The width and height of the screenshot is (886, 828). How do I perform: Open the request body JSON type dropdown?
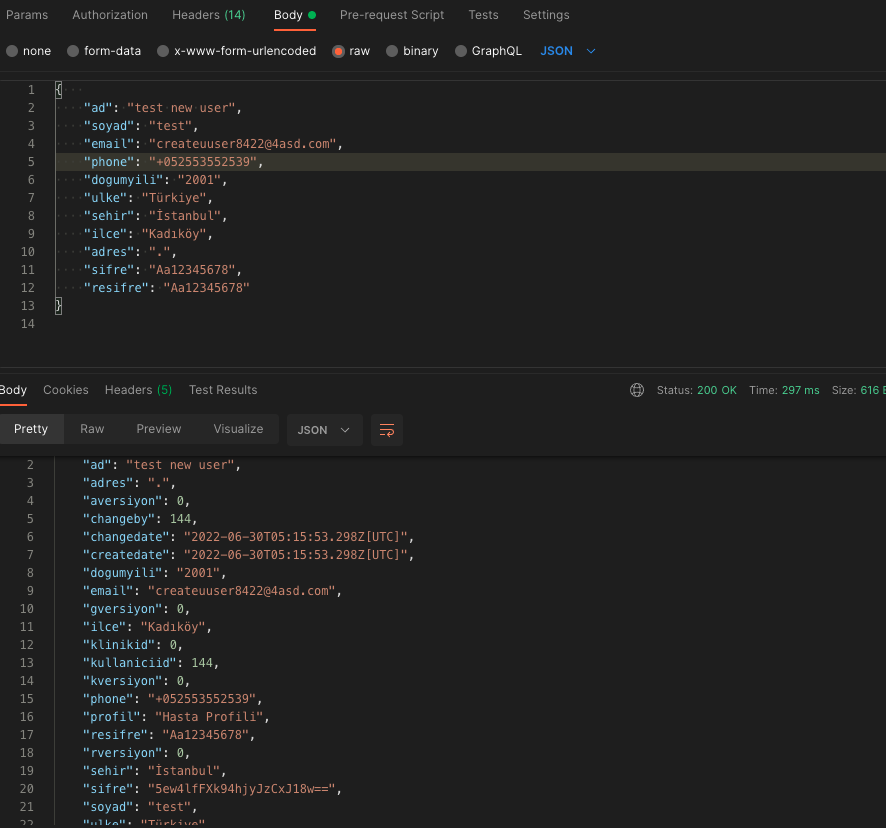pos(568,51)
